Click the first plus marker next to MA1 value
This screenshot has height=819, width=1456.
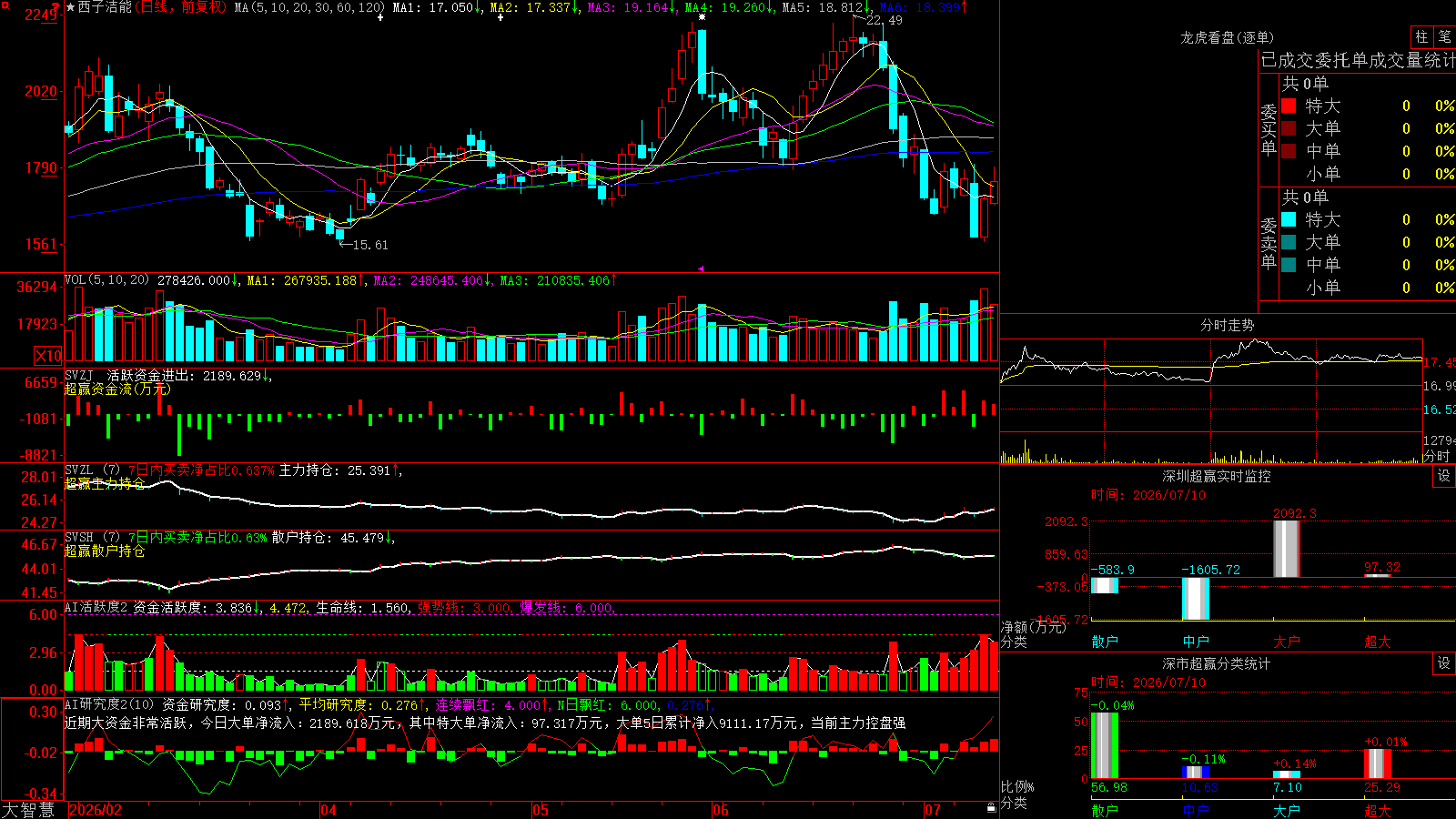tap(380, 17)
